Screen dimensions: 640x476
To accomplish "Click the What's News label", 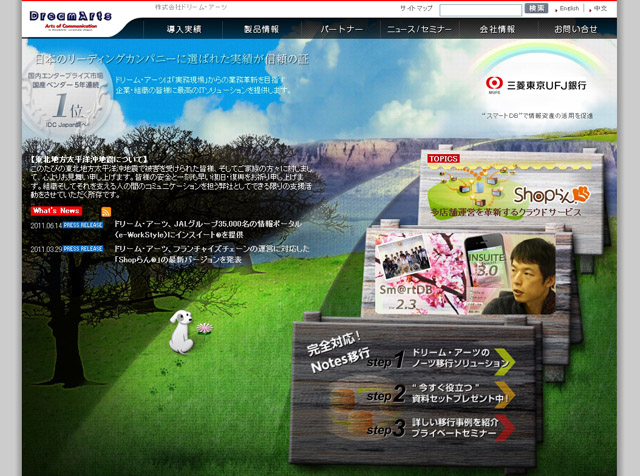I will pos(56,211).
